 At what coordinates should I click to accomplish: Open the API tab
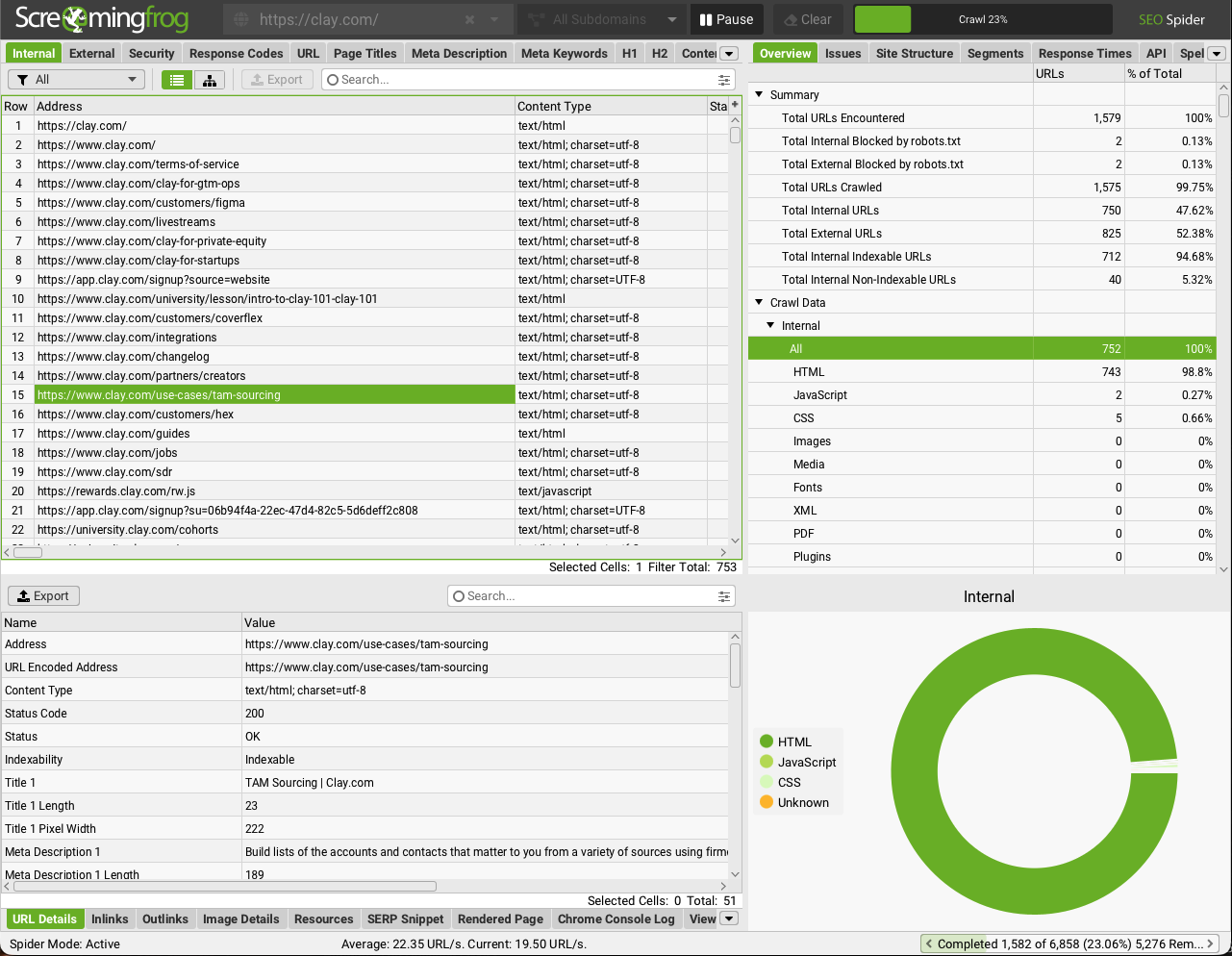pyautogui.click(x=1156, y=54)
